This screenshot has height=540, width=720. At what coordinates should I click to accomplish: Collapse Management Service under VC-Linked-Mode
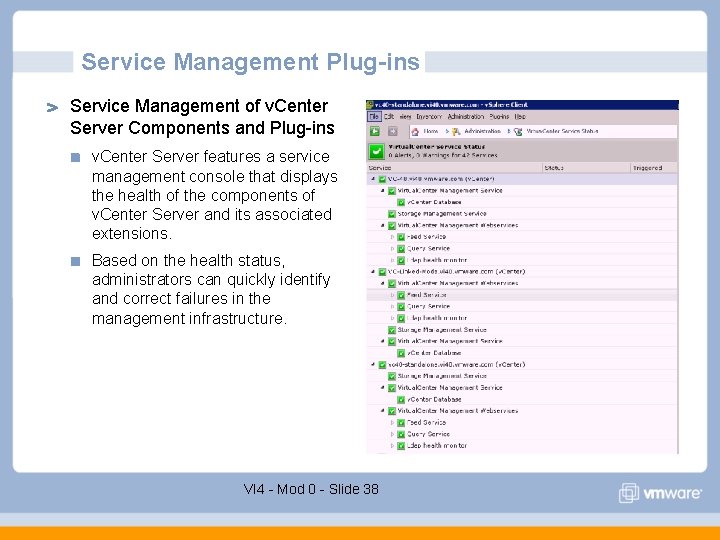[382, 341]
